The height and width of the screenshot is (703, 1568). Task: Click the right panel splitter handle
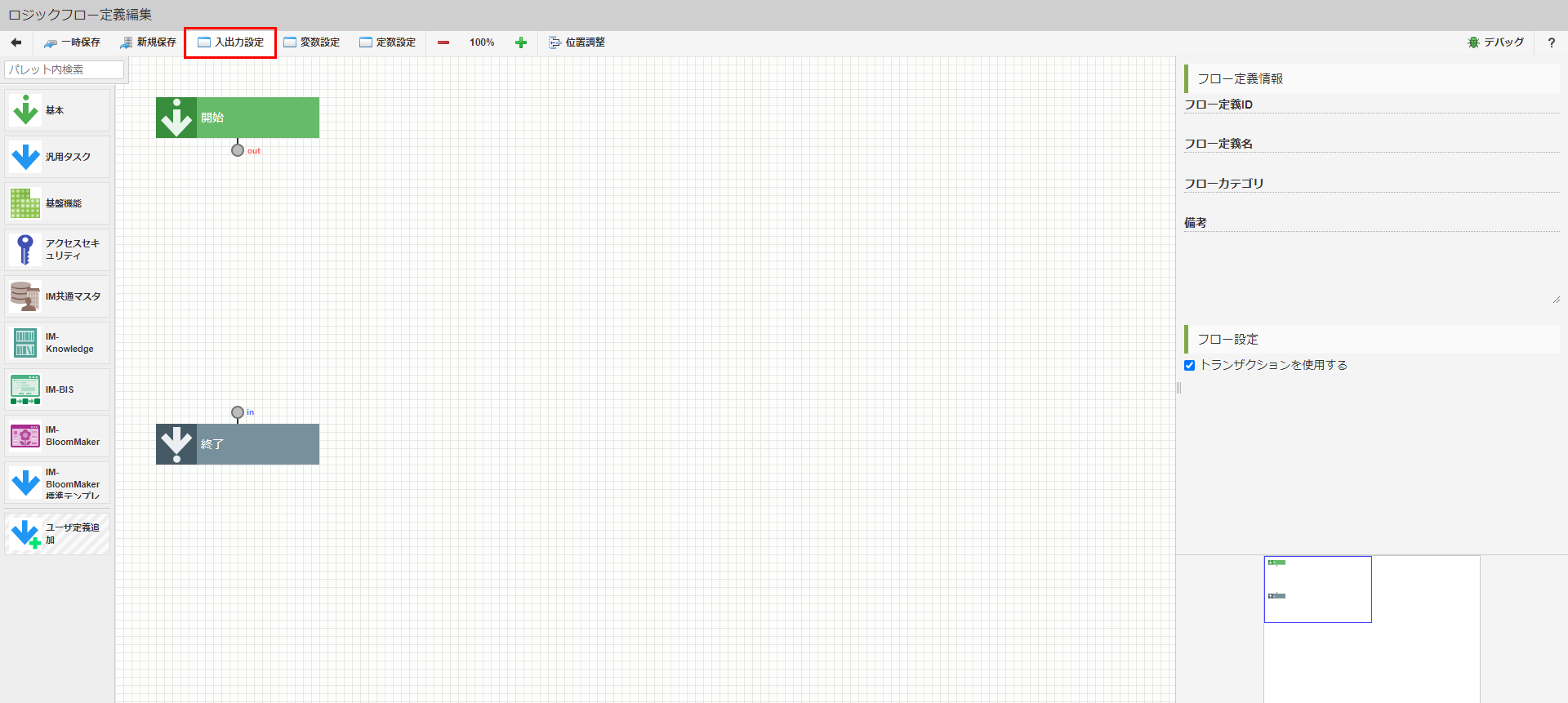(x=1178, y=388)
